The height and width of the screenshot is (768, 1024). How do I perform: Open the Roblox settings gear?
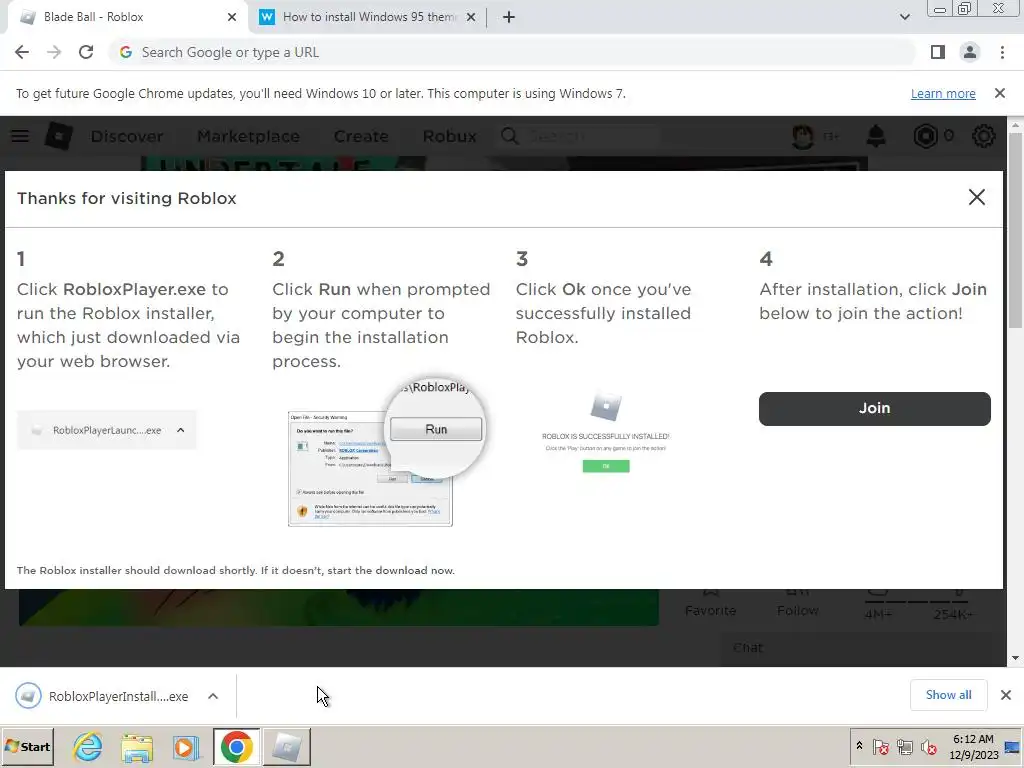tap(984, 136)
